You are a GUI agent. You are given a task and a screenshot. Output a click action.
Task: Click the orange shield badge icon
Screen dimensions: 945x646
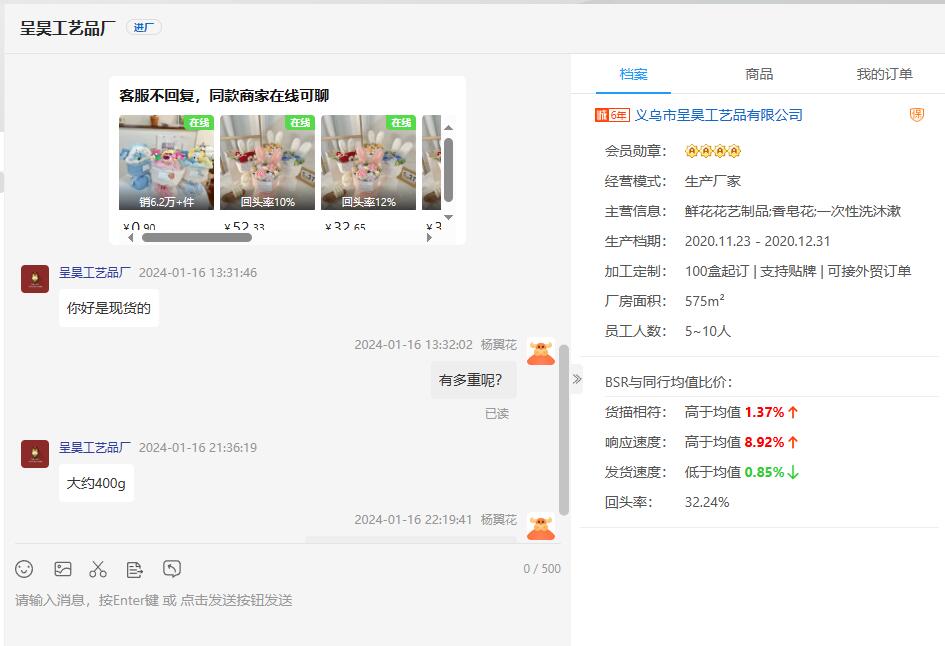coord(916,115)
